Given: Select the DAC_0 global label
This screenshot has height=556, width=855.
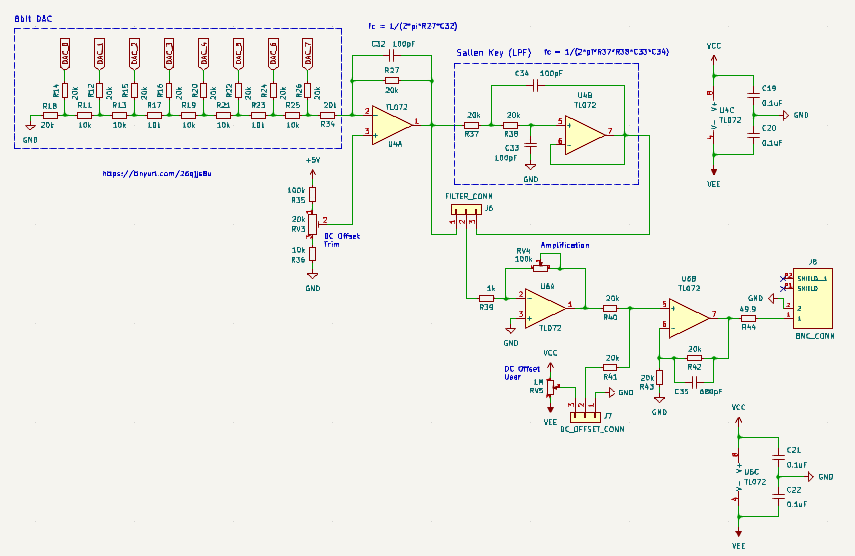Looking at the screenshot, I should (65, 53).
